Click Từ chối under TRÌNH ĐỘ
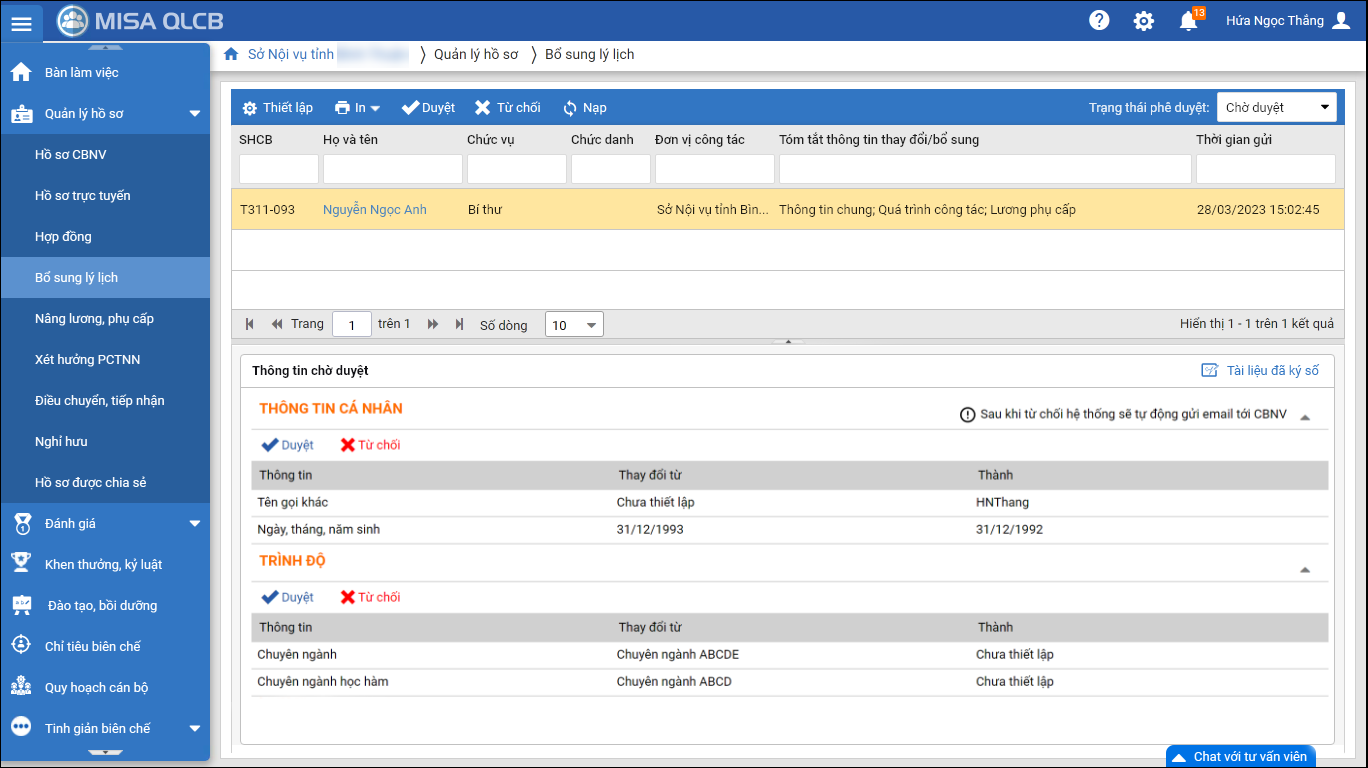1368x768 pixels. pos(370,597)
